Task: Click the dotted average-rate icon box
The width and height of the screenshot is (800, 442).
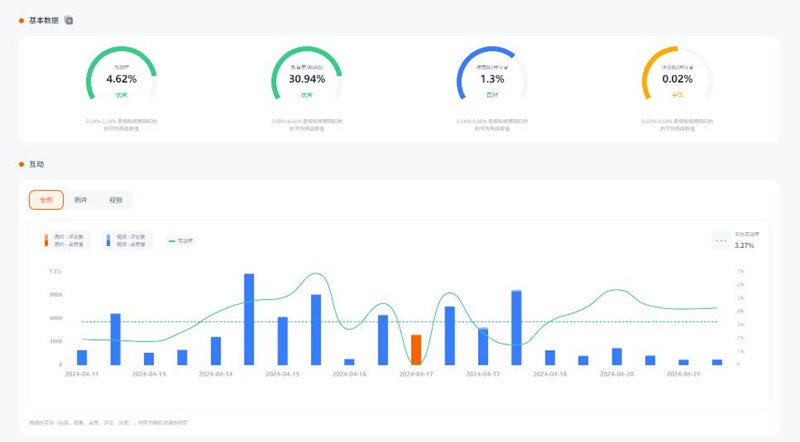Action: coord(720,240)
